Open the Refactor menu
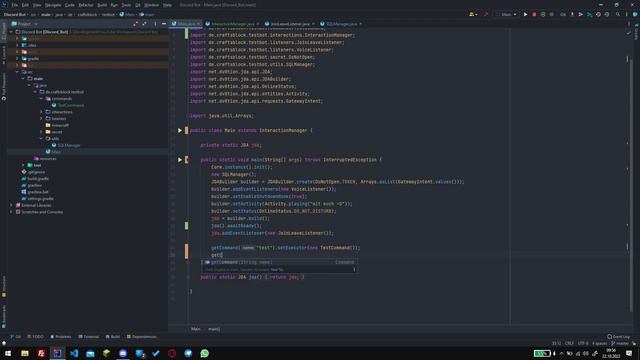The image size is (640, 360). (x=86, y=5)
